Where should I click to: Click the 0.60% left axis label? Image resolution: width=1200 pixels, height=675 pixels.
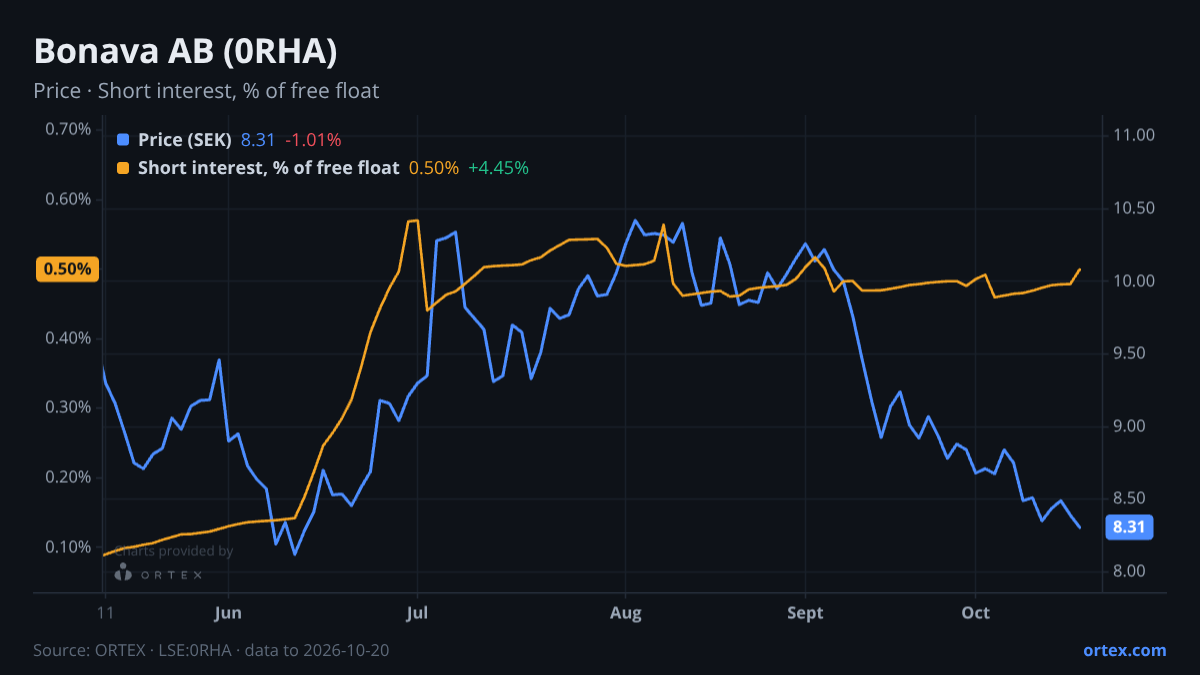69,199
